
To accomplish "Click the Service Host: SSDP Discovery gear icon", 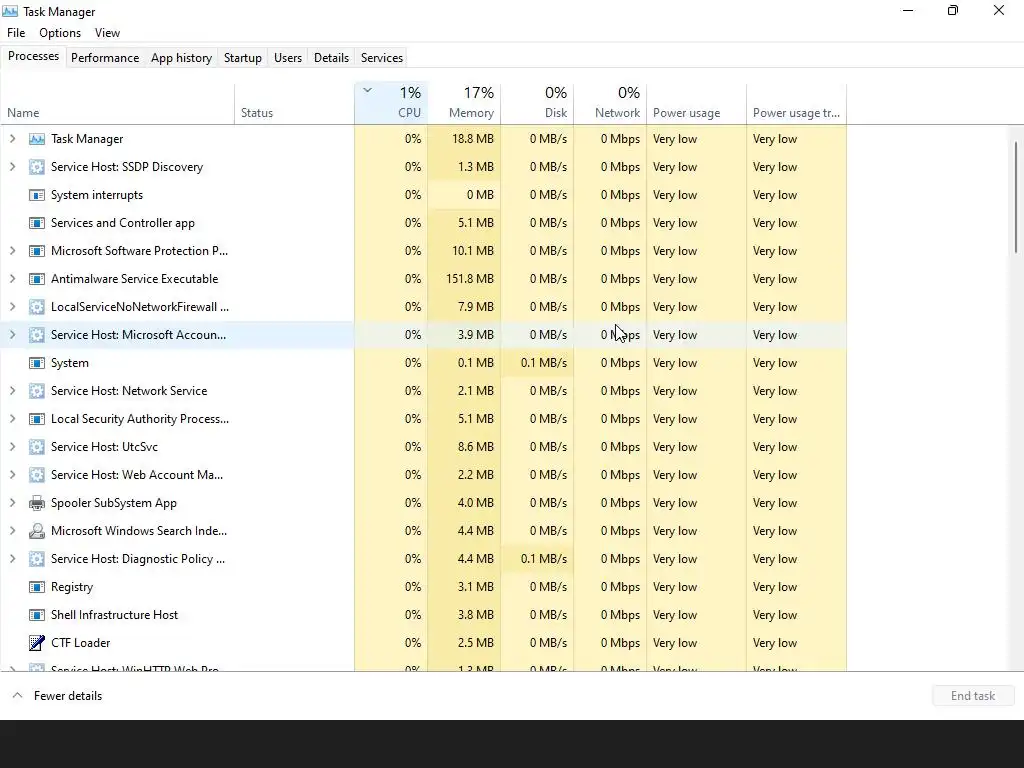I will [x=37, y=167].
